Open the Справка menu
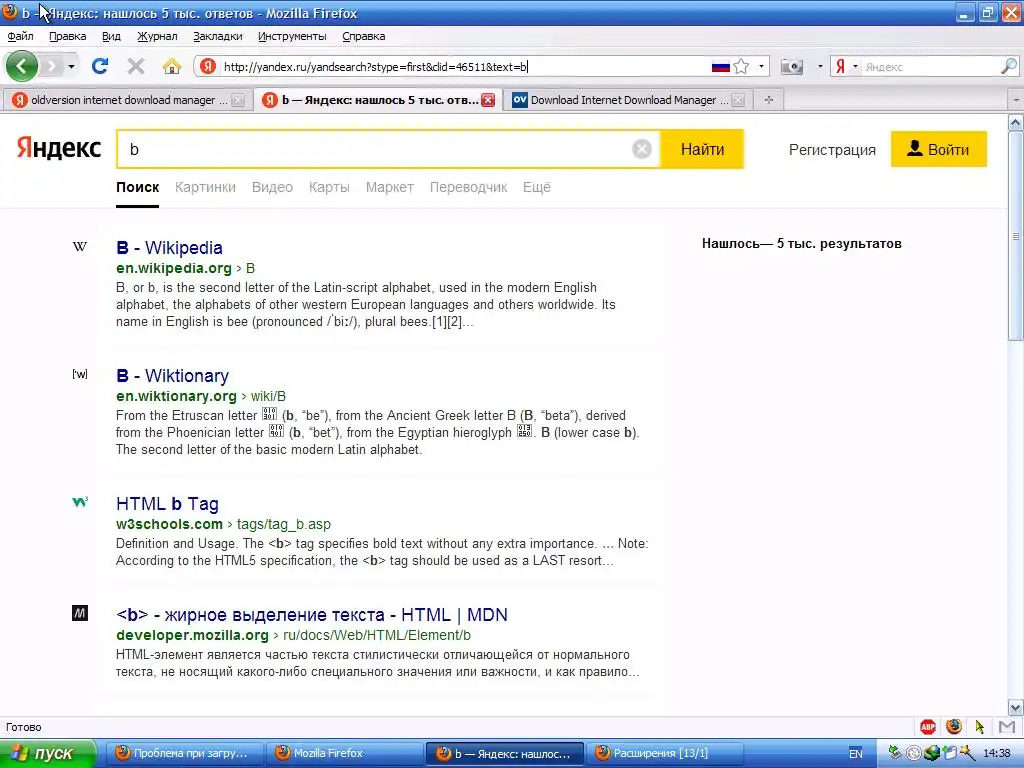The height and width of the screenshot is (768, 1024). tap(363, 36)
